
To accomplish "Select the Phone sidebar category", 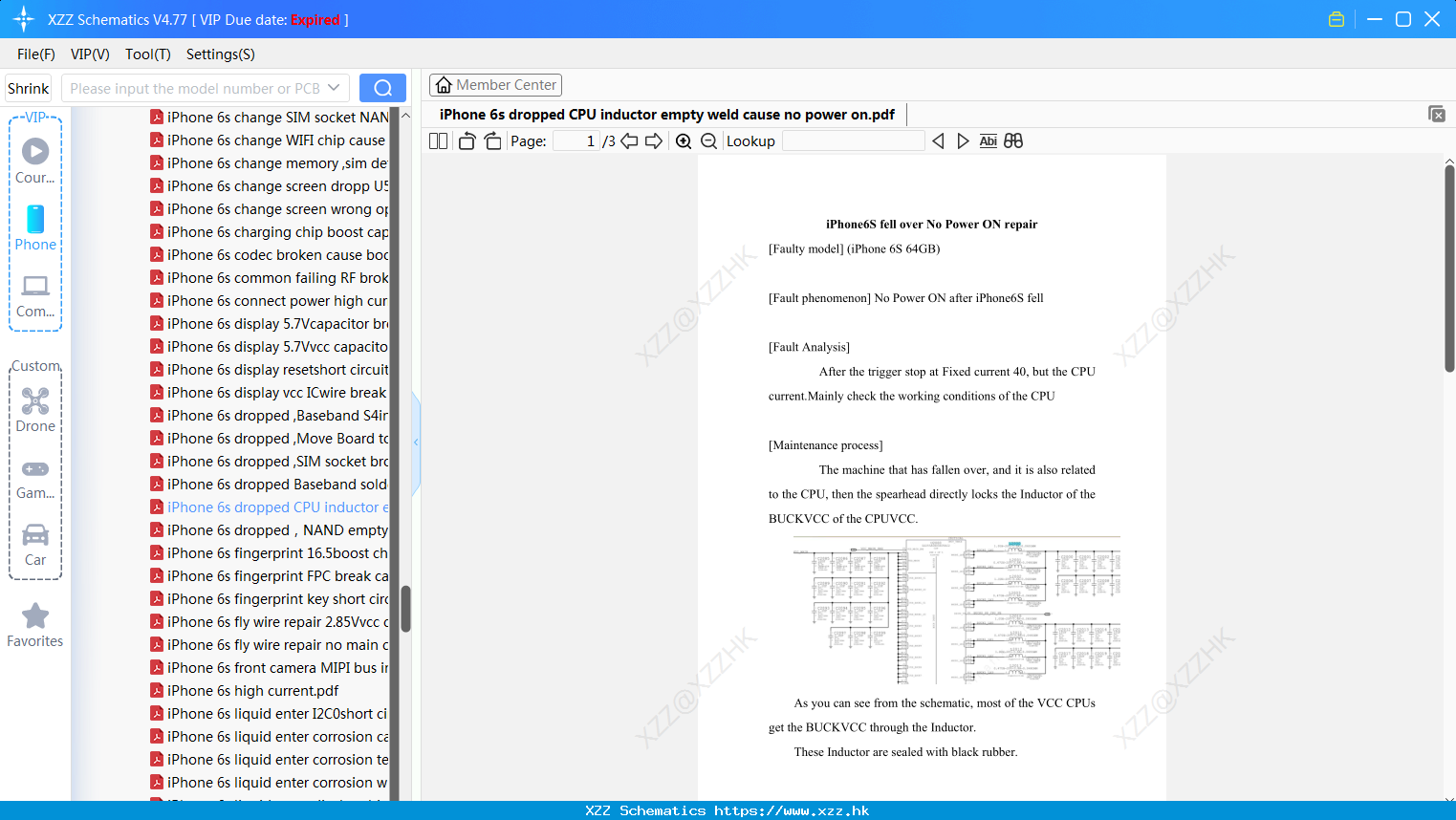I will click(35, 227).
